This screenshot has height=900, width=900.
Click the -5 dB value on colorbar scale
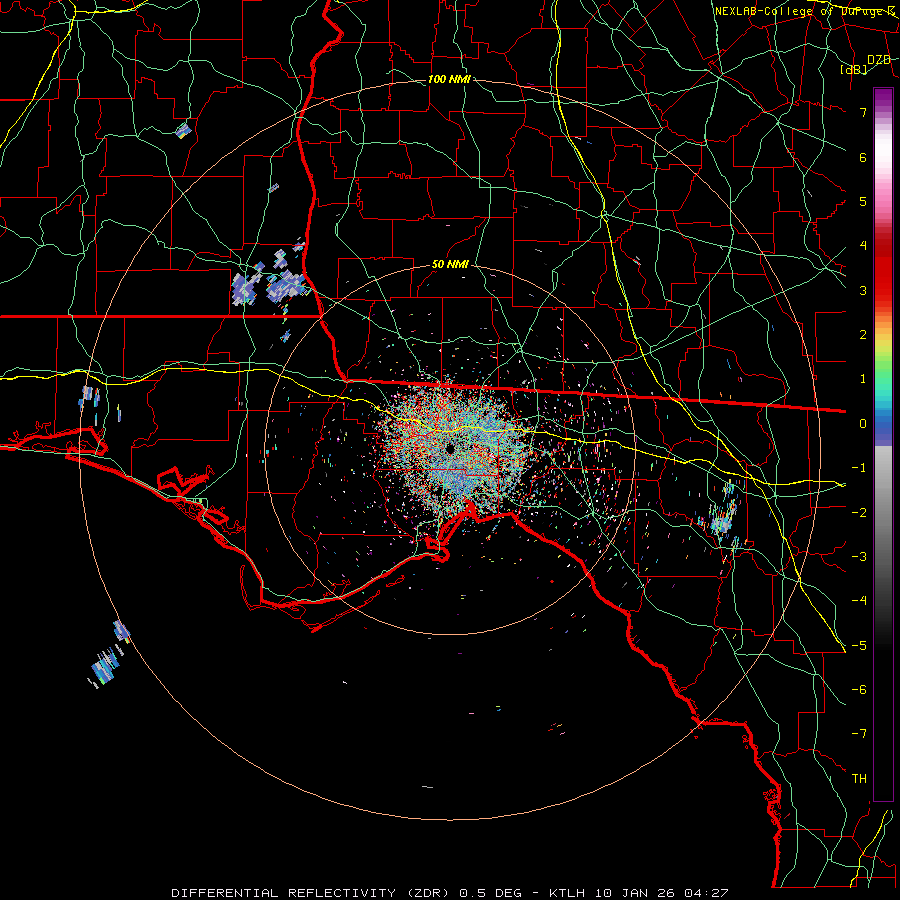[x=859, y=646]
